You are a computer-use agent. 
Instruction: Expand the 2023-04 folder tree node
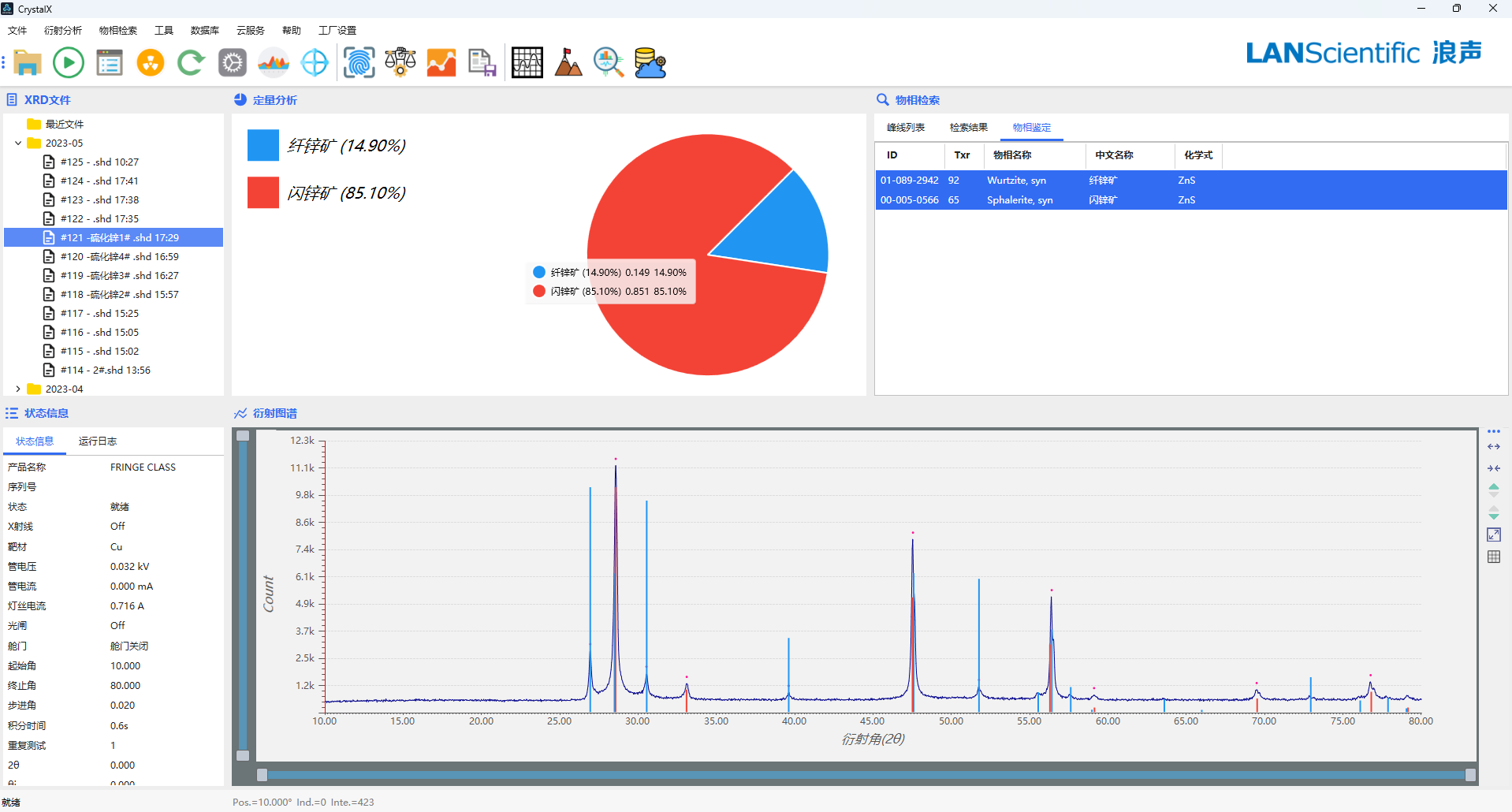click(x=18, y=389)
